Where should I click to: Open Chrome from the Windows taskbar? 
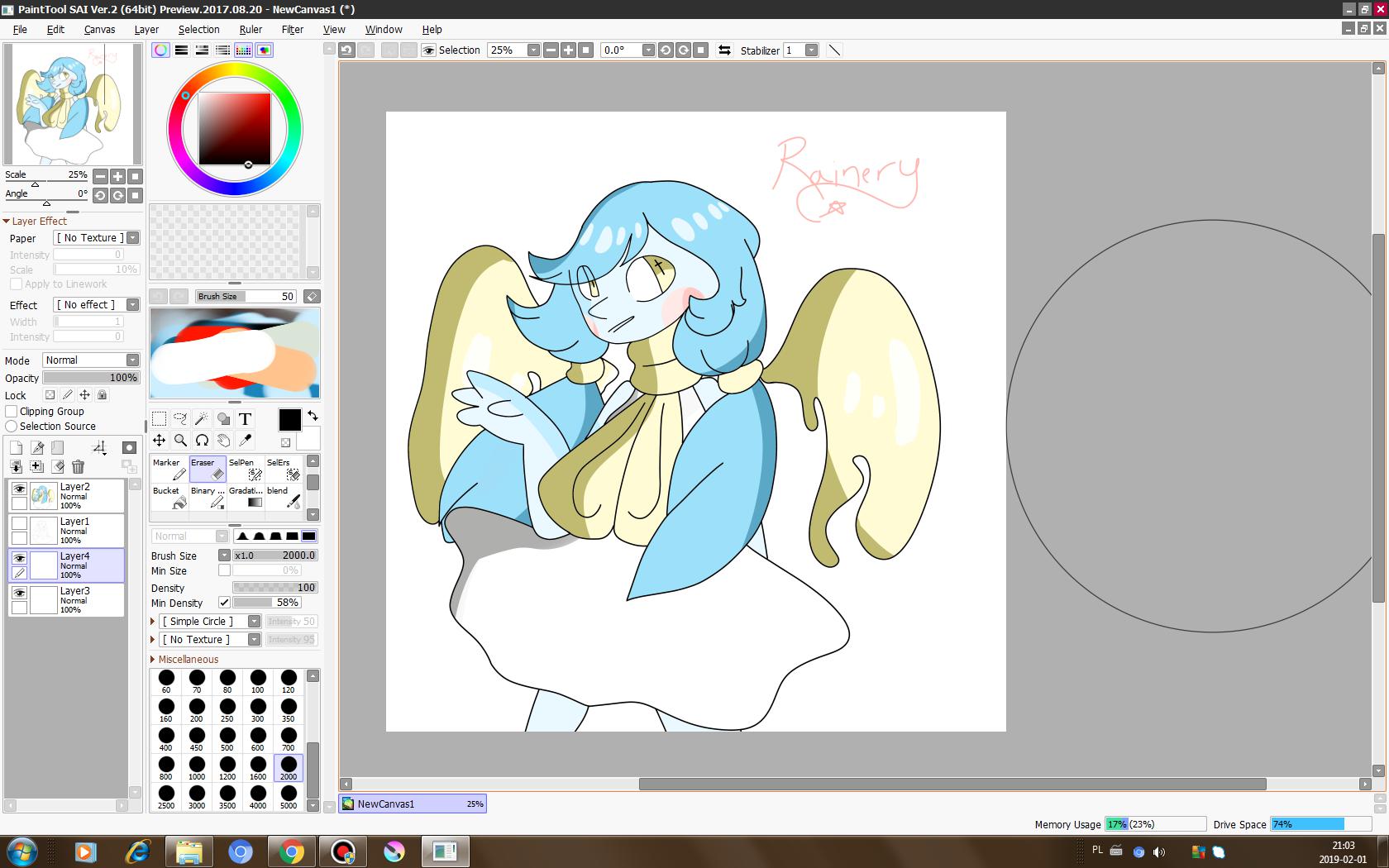[291, 851]
